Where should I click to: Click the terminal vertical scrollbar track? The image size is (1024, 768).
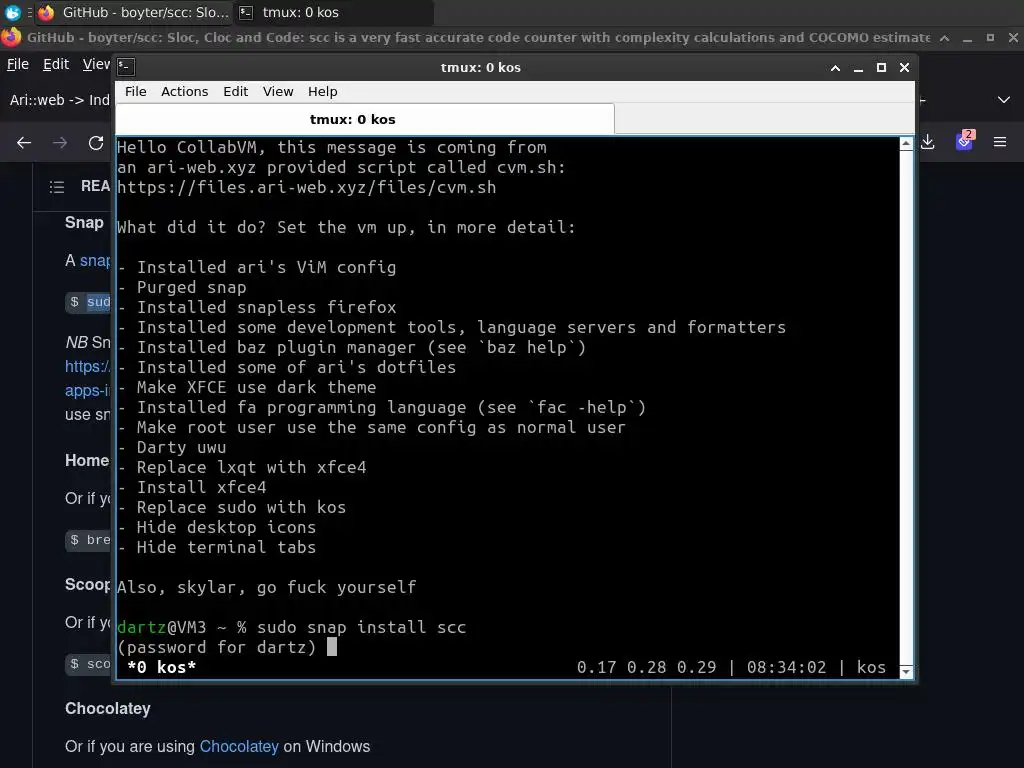(x=906, y=408)
